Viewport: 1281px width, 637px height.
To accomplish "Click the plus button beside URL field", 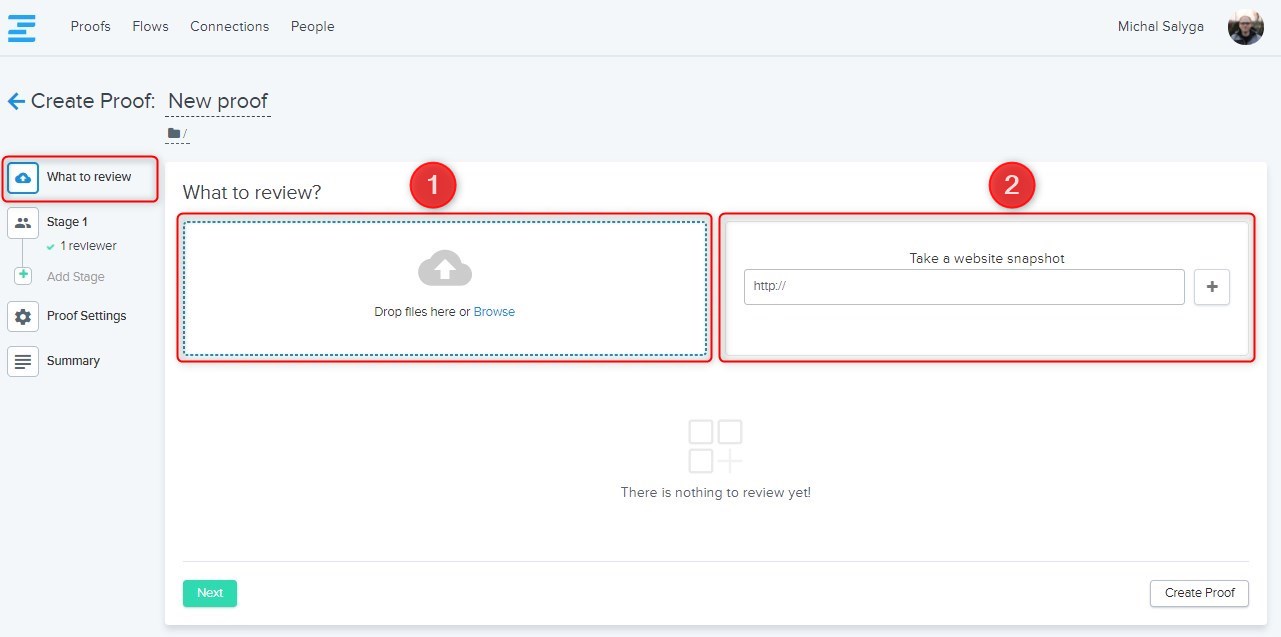I will tap(1211, 287).
